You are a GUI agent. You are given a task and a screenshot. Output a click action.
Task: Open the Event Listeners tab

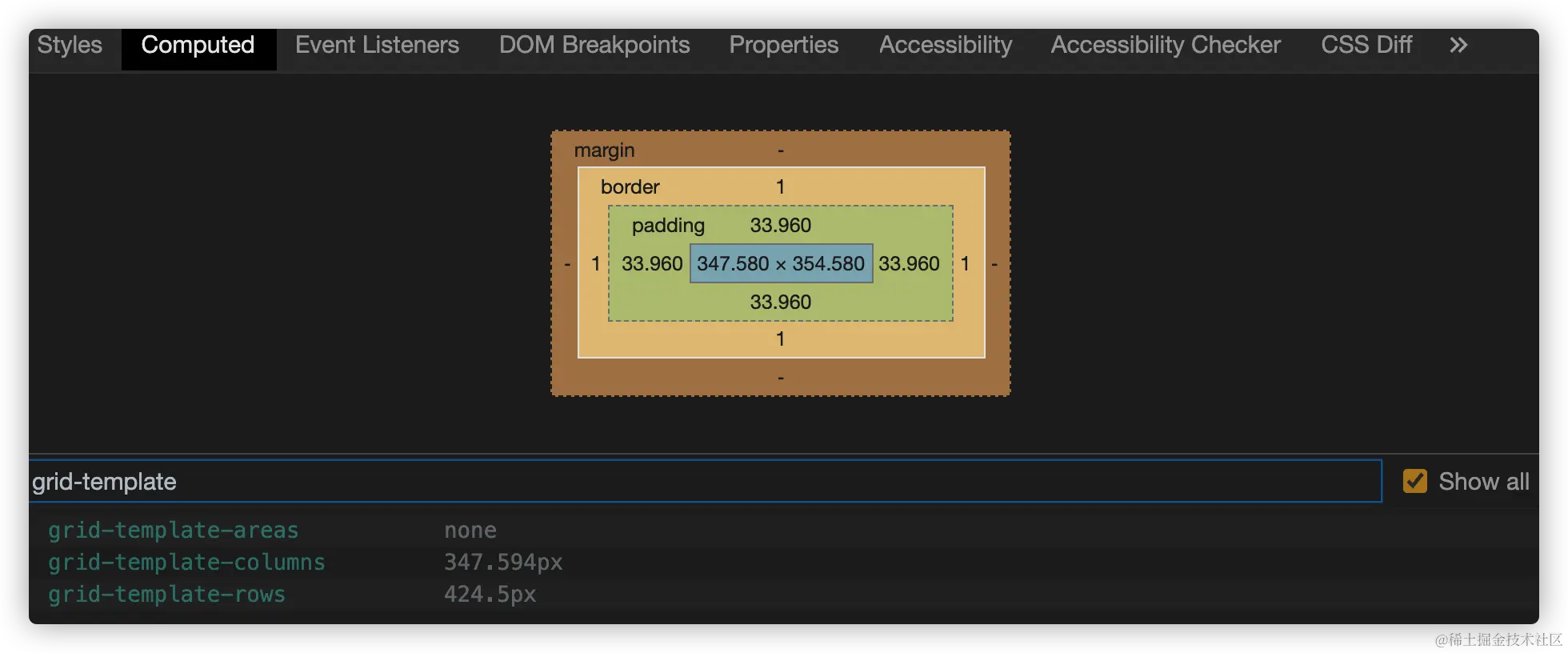point(378,46)
